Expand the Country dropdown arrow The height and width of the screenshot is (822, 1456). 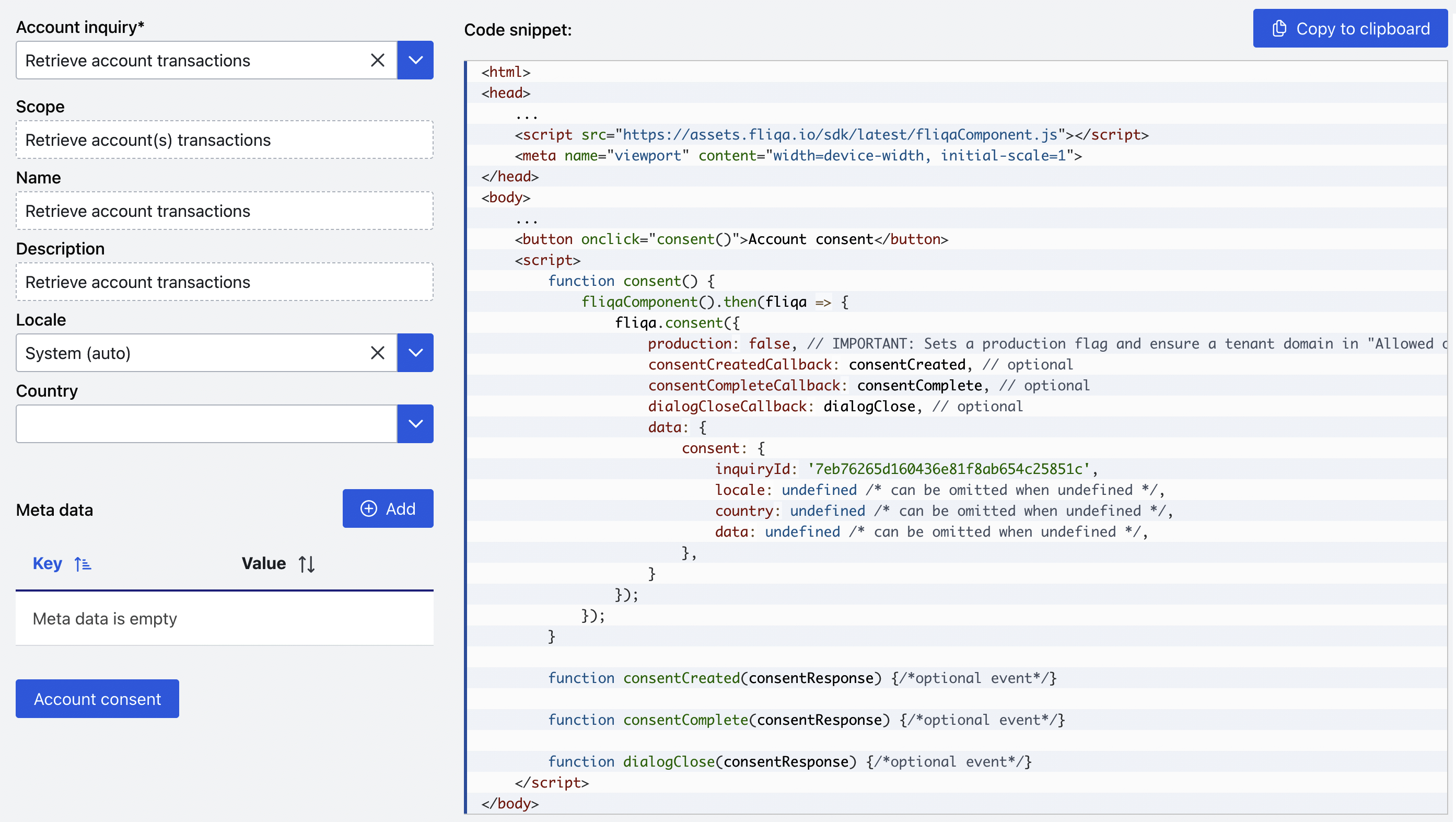coord(415,423)
